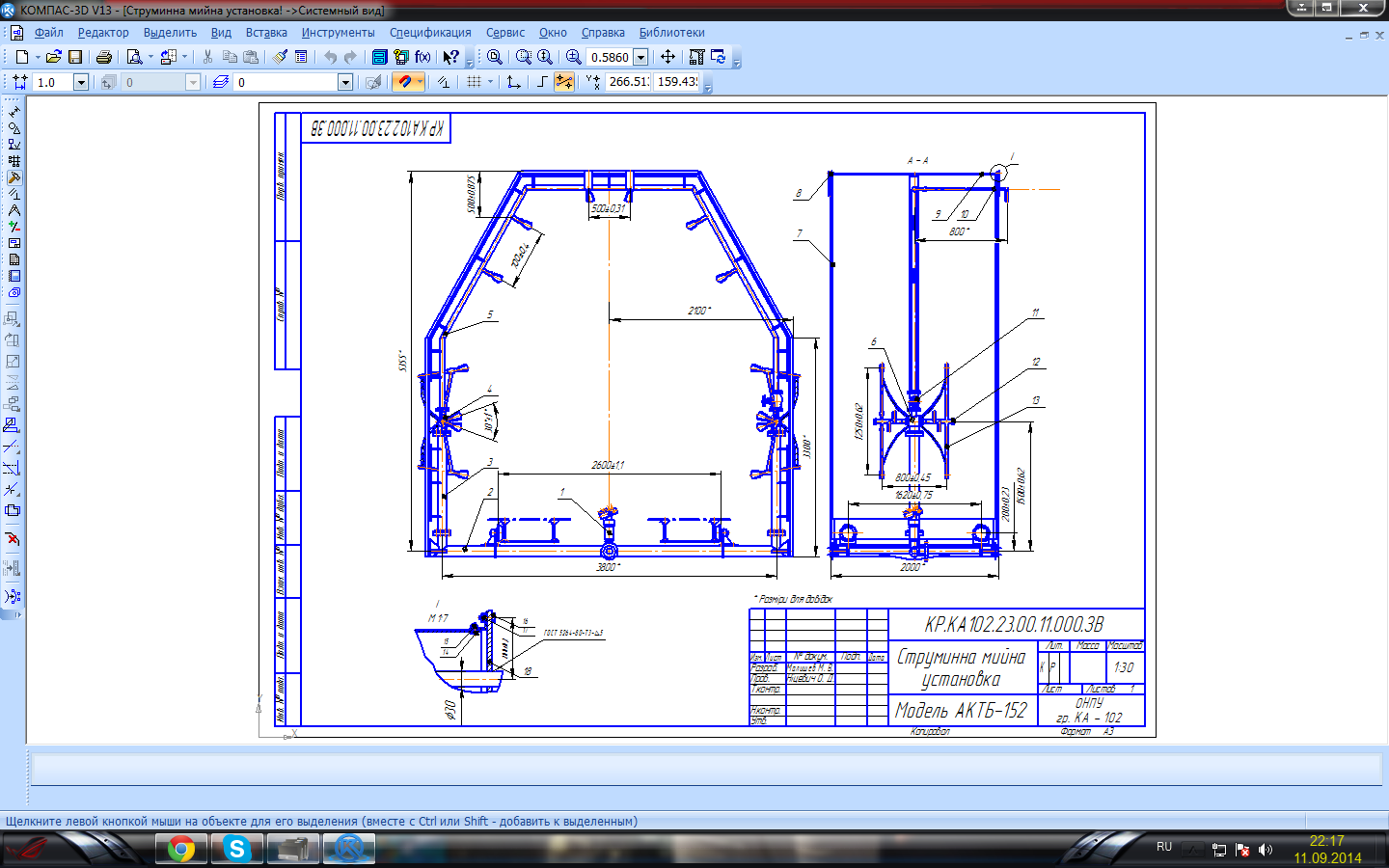Open the Справка menu
Screen dimensions: 1389x868
603,33
